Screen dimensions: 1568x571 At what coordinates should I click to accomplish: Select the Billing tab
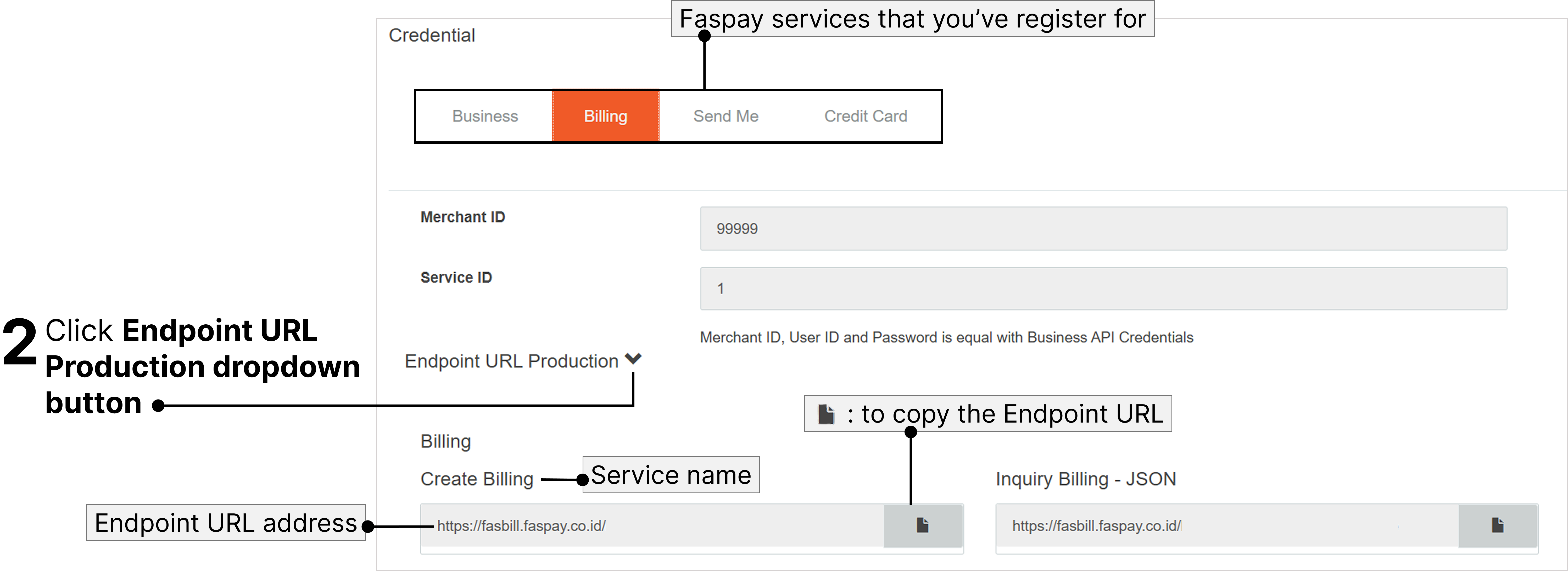605,116
